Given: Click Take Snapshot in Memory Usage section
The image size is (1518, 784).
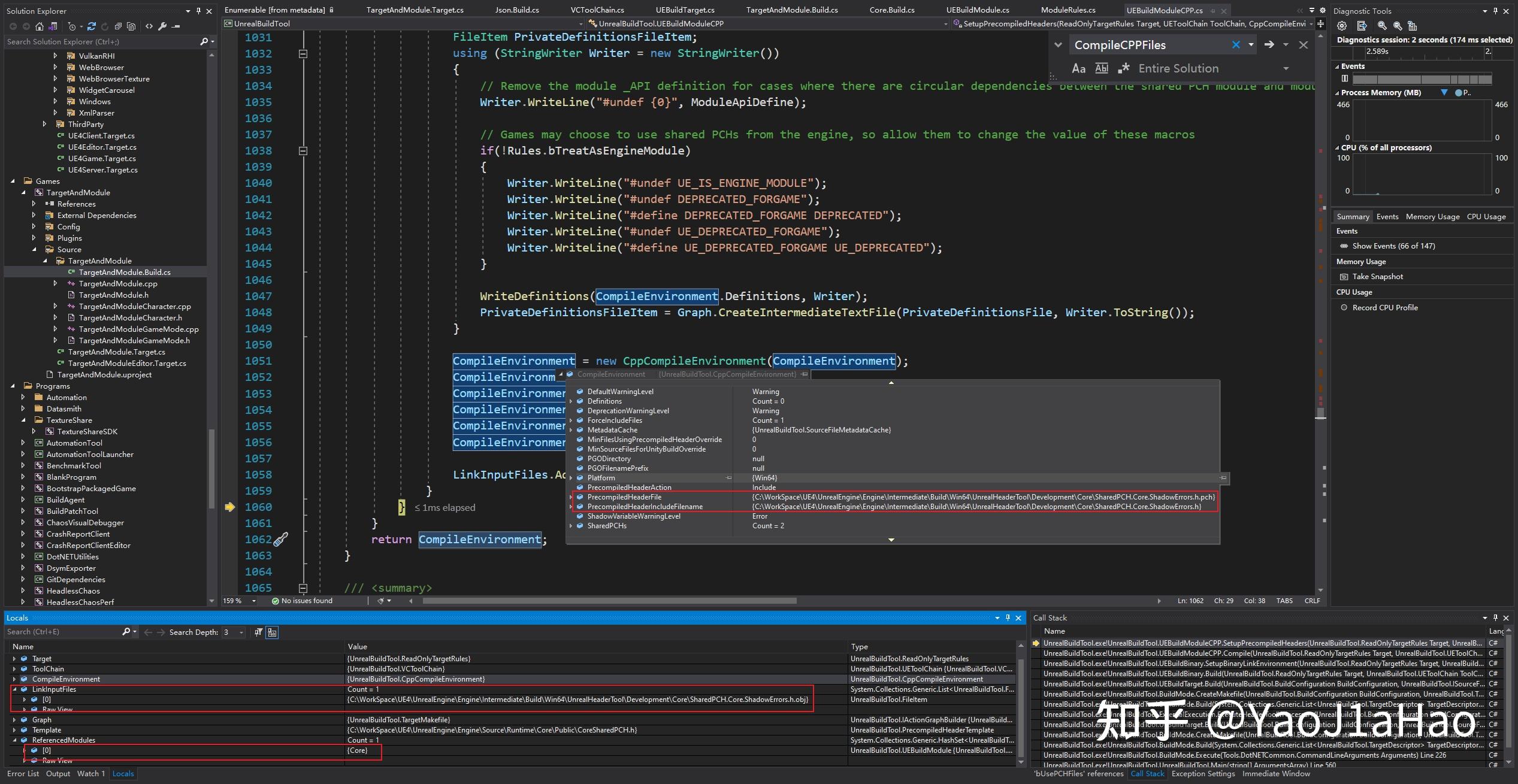Looking at the screenshot, I should pyautogui.click(x=1377, y=276).
